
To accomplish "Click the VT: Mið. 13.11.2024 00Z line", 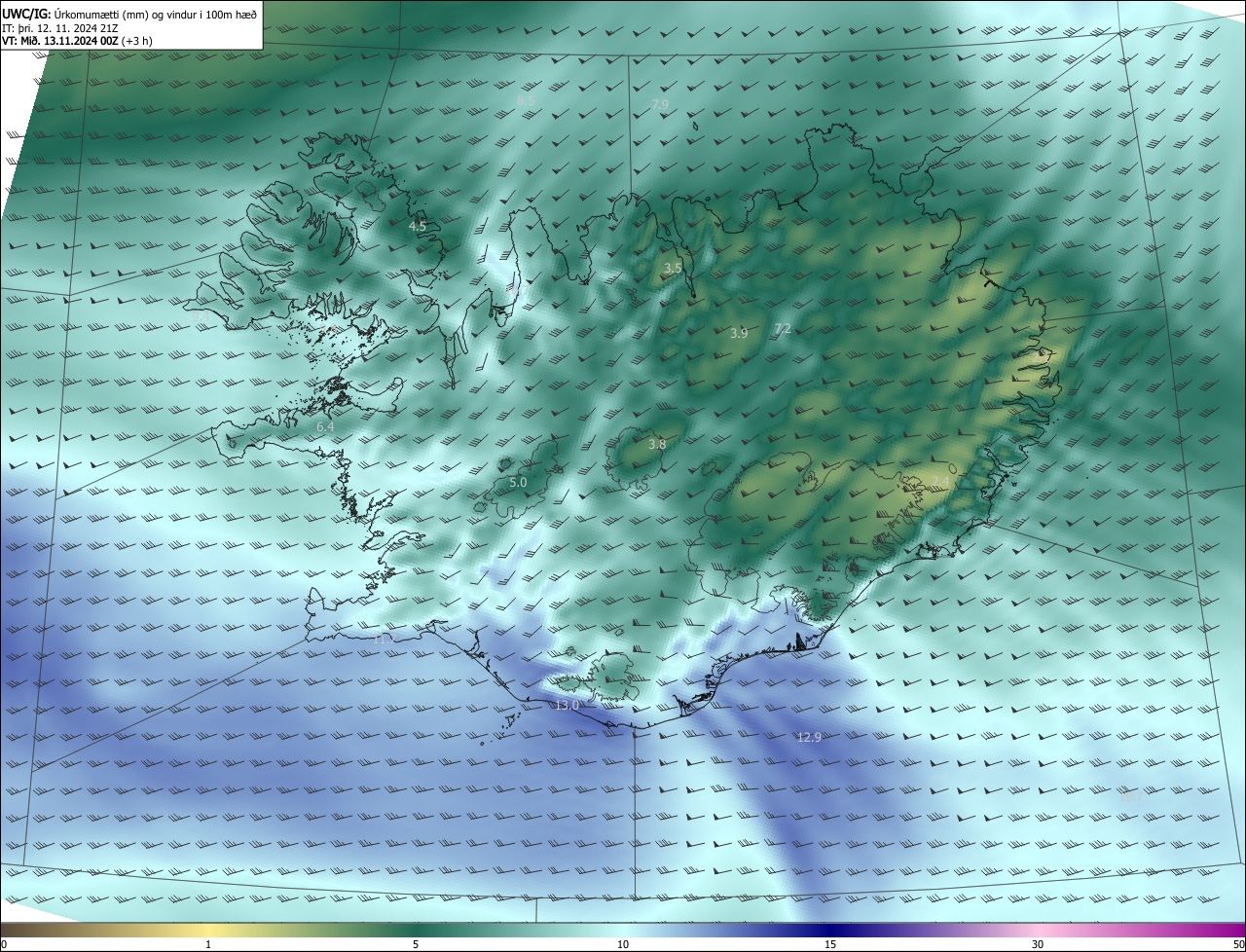I will click(76, 41).
